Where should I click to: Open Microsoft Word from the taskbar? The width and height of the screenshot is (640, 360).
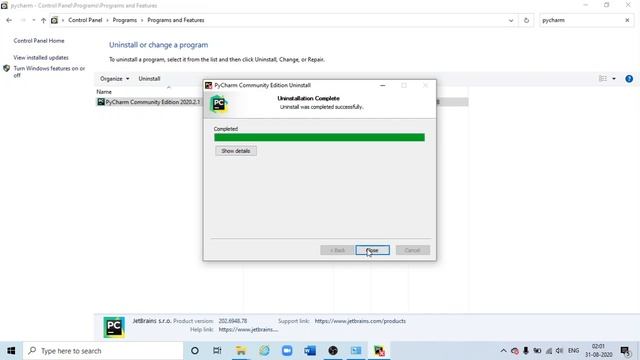point(310,351)
